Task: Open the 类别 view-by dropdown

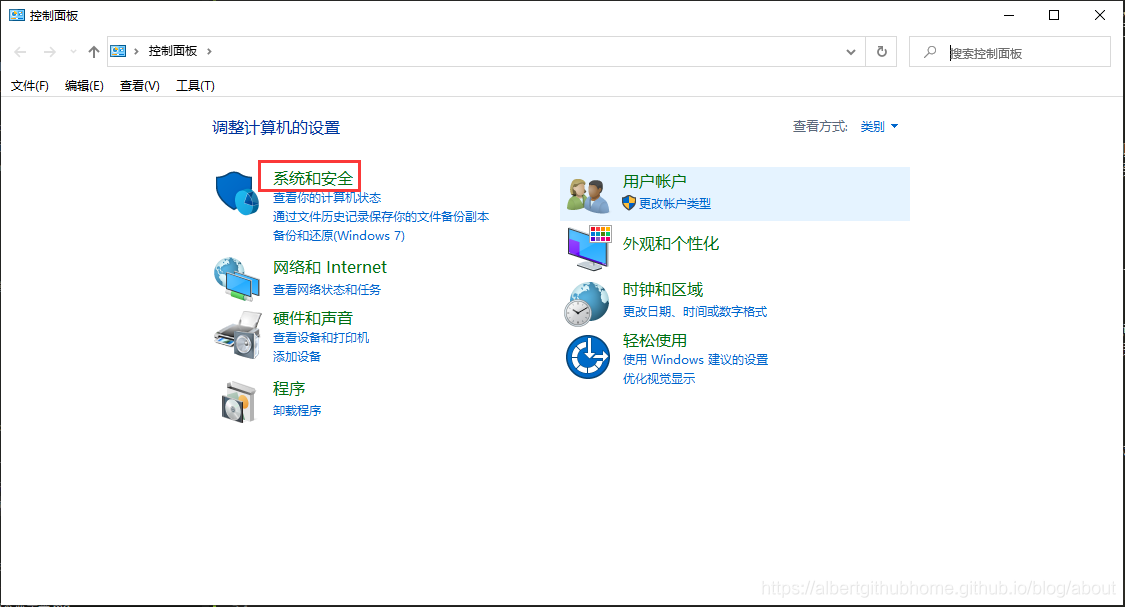Action: 879,126
